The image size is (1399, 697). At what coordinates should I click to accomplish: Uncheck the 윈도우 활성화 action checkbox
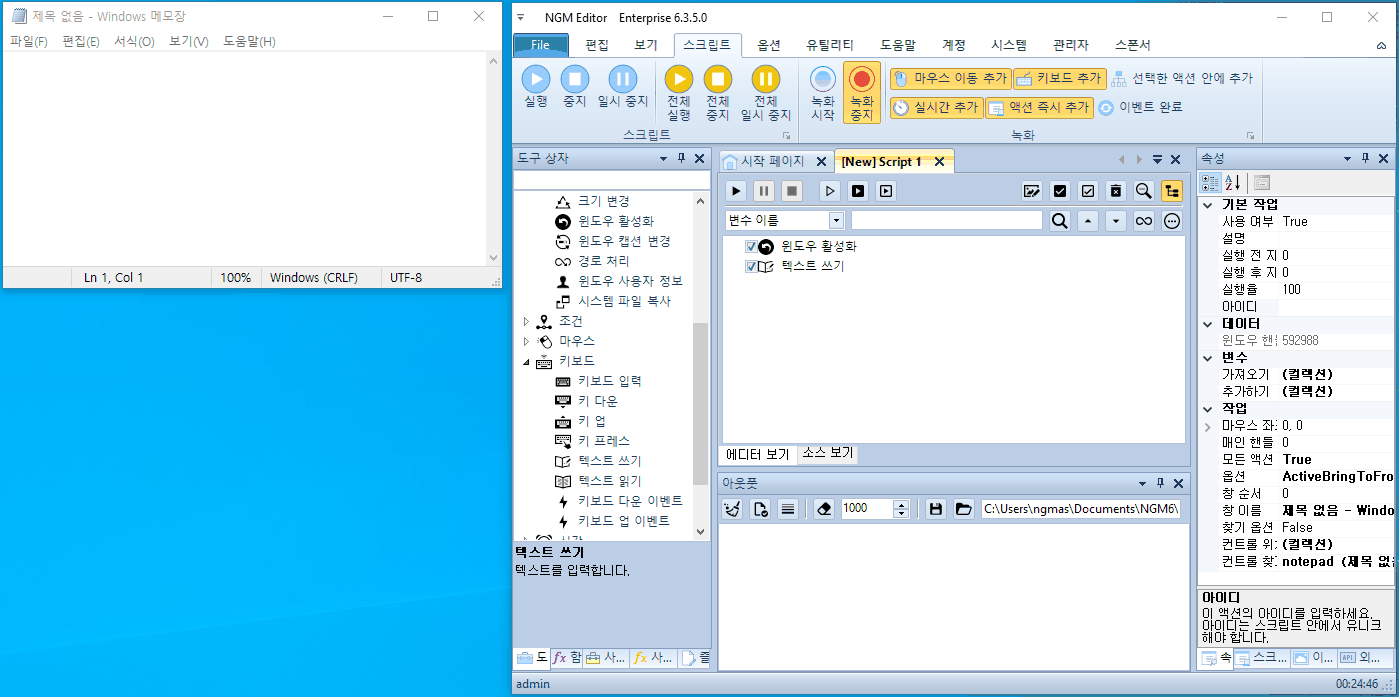751,246
